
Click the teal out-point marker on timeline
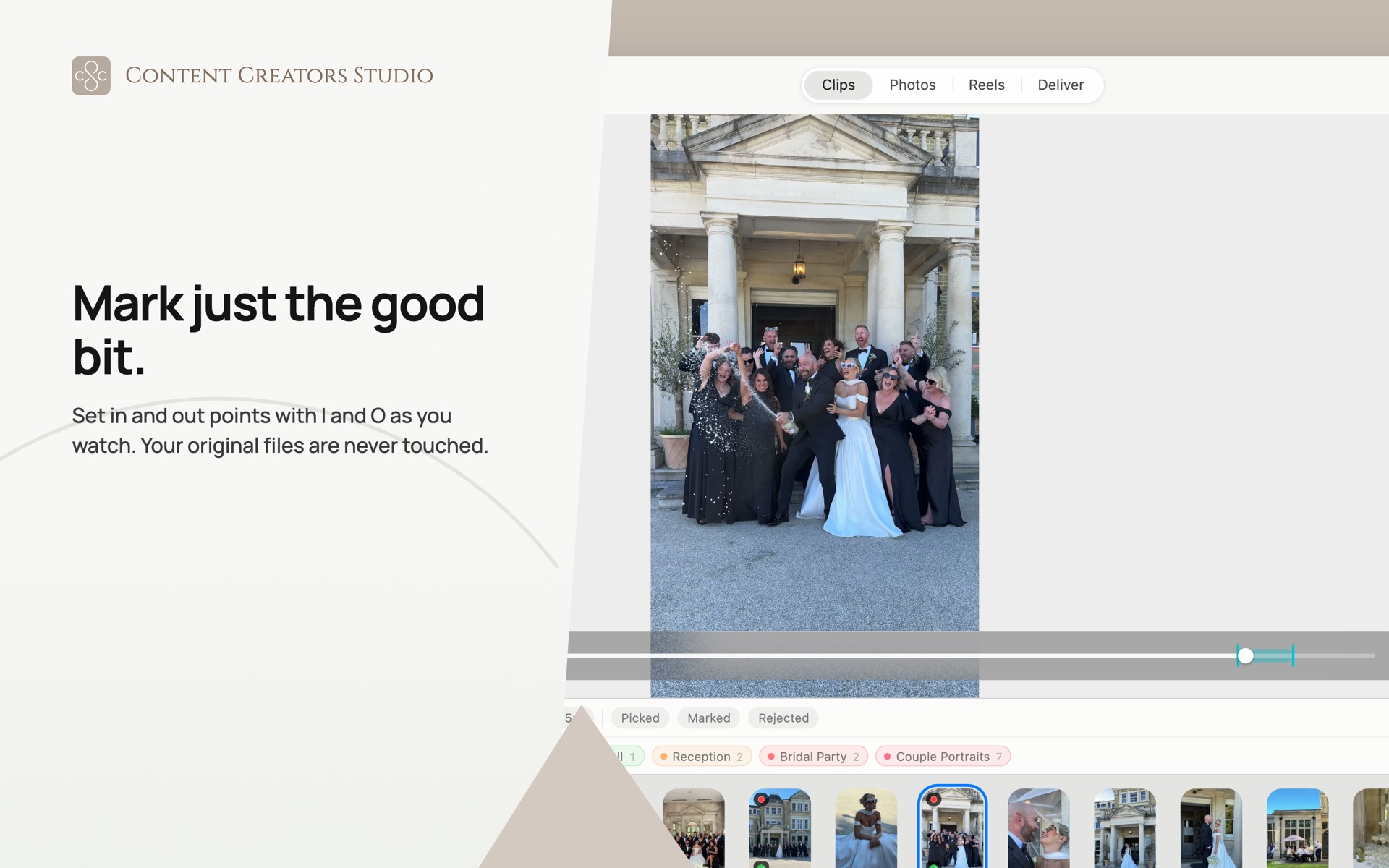point(1293,656)
